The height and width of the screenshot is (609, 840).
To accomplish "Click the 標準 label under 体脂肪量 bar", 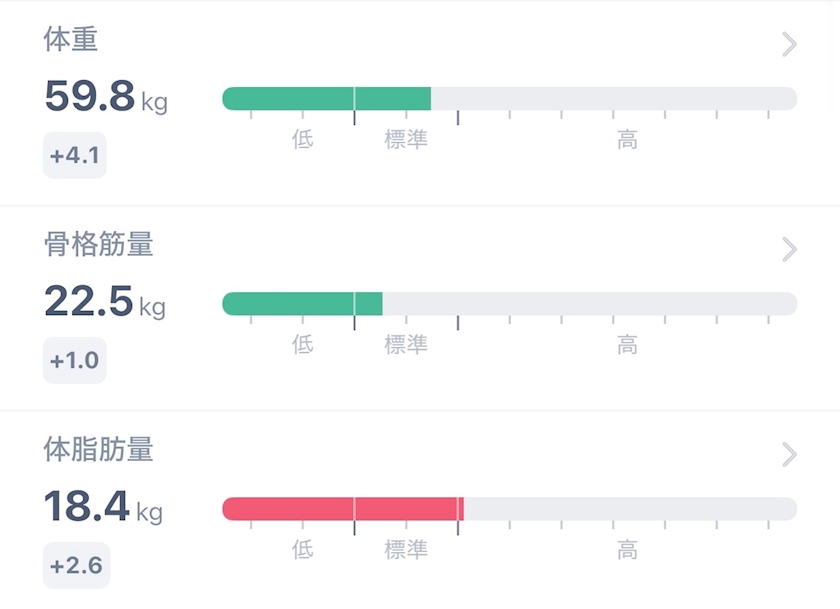I will point(406,550).
